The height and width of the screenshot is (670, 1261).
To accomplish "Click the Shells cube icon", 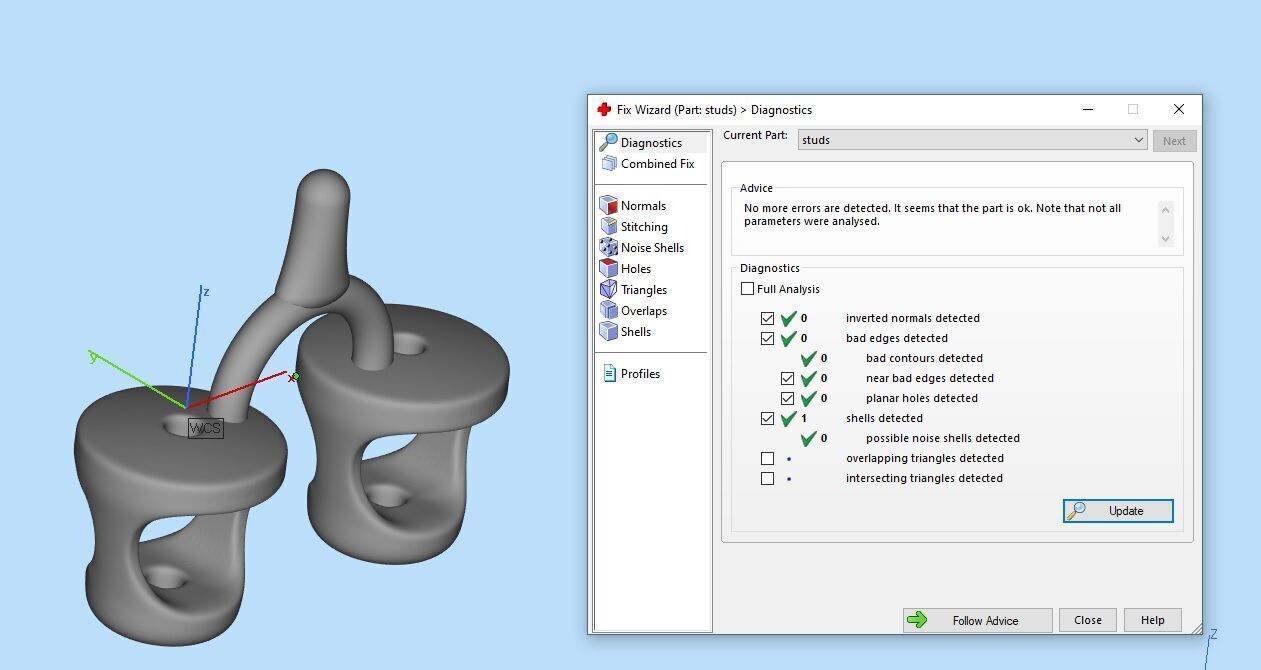I will pyautogui.click(x=608, y=331).
